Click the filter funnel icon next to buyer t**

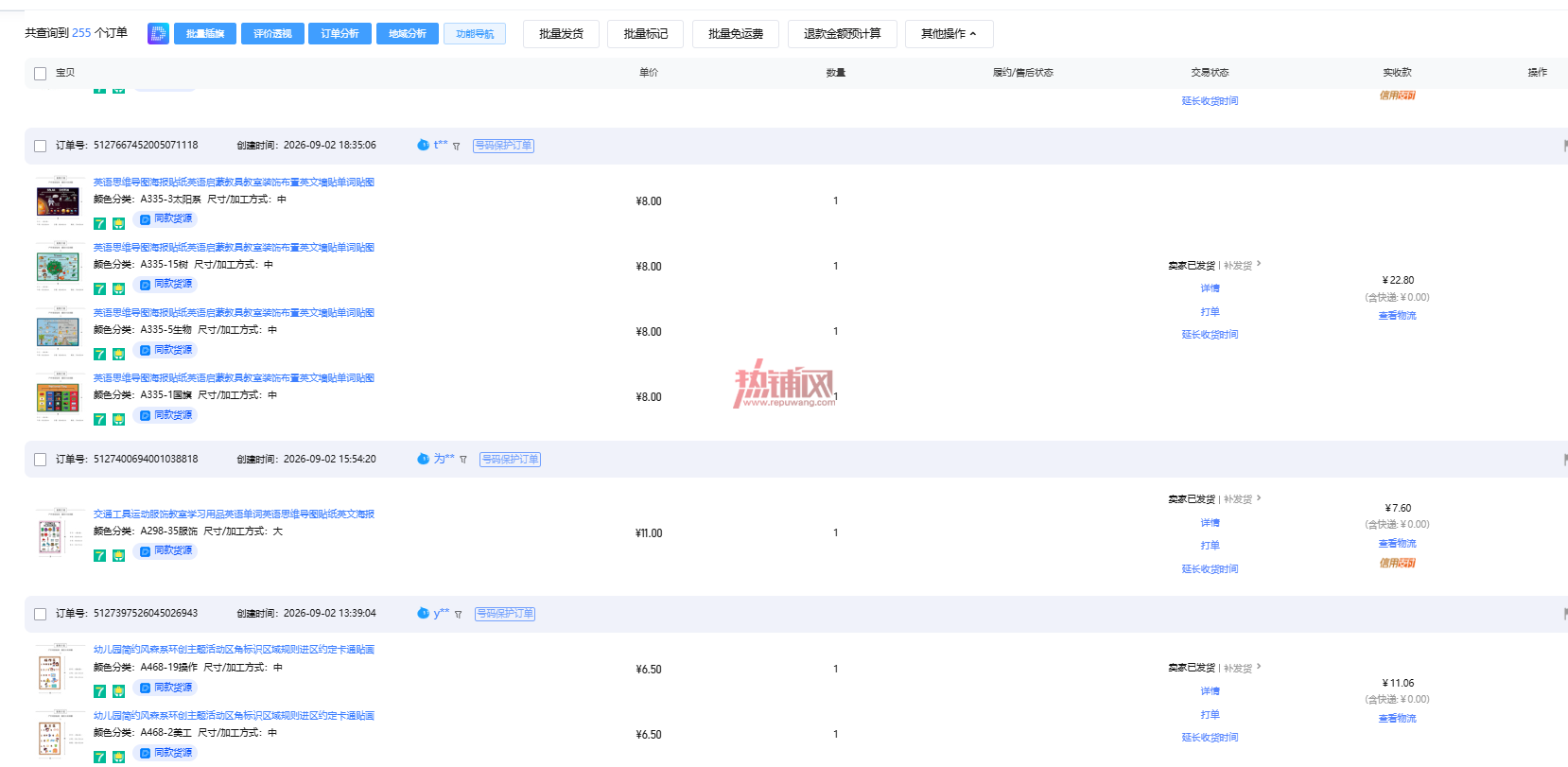(x=457, y=146)
